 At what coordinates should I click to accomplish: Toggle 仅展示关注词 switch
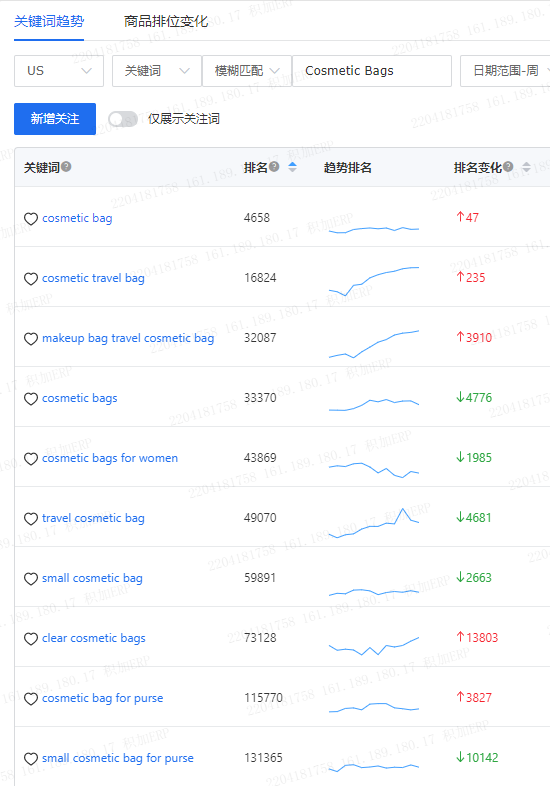click(123, 119)
